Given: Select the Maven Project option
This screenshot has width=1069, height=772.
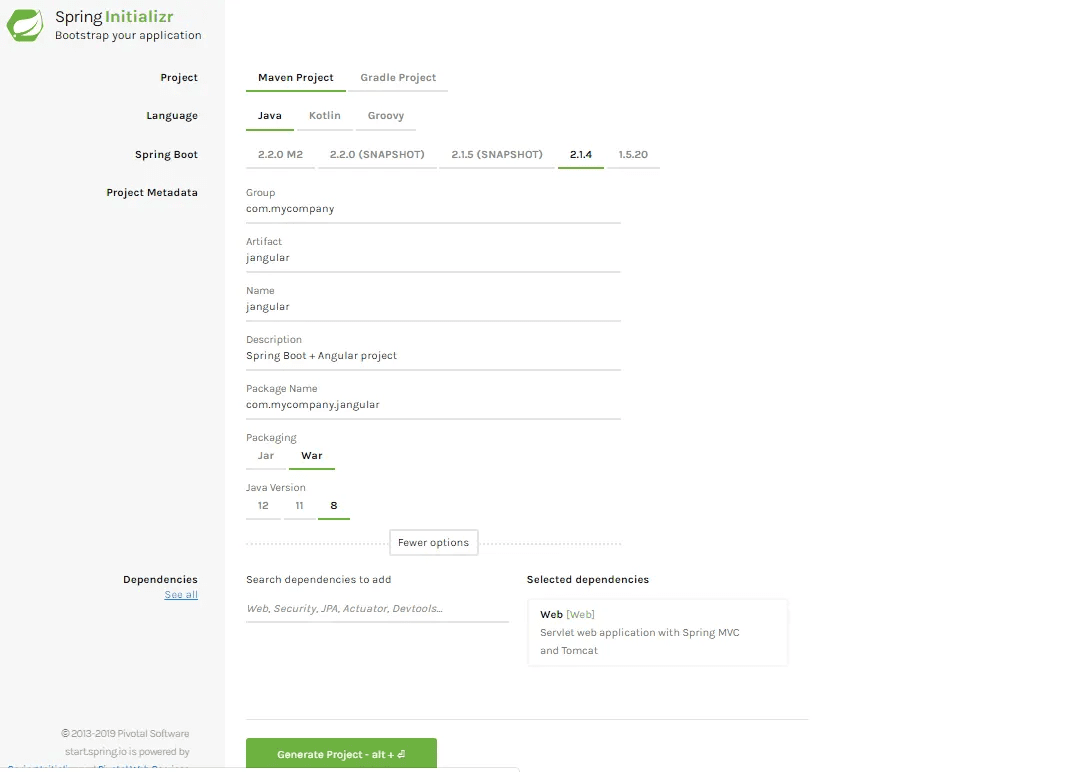Looking at the screenshot, I should pos(295,78).
